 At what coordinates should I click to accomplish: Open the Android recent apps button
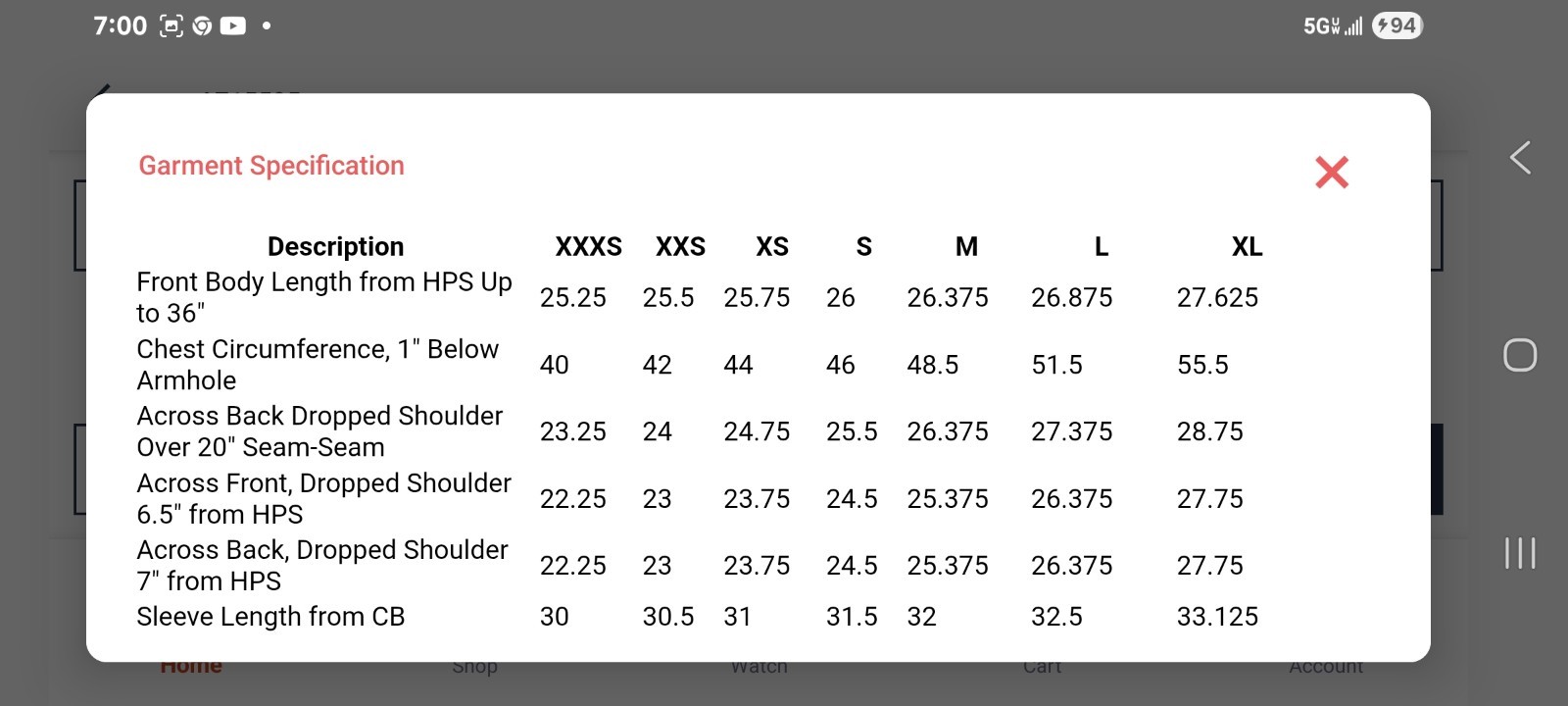coord(1520,553)
